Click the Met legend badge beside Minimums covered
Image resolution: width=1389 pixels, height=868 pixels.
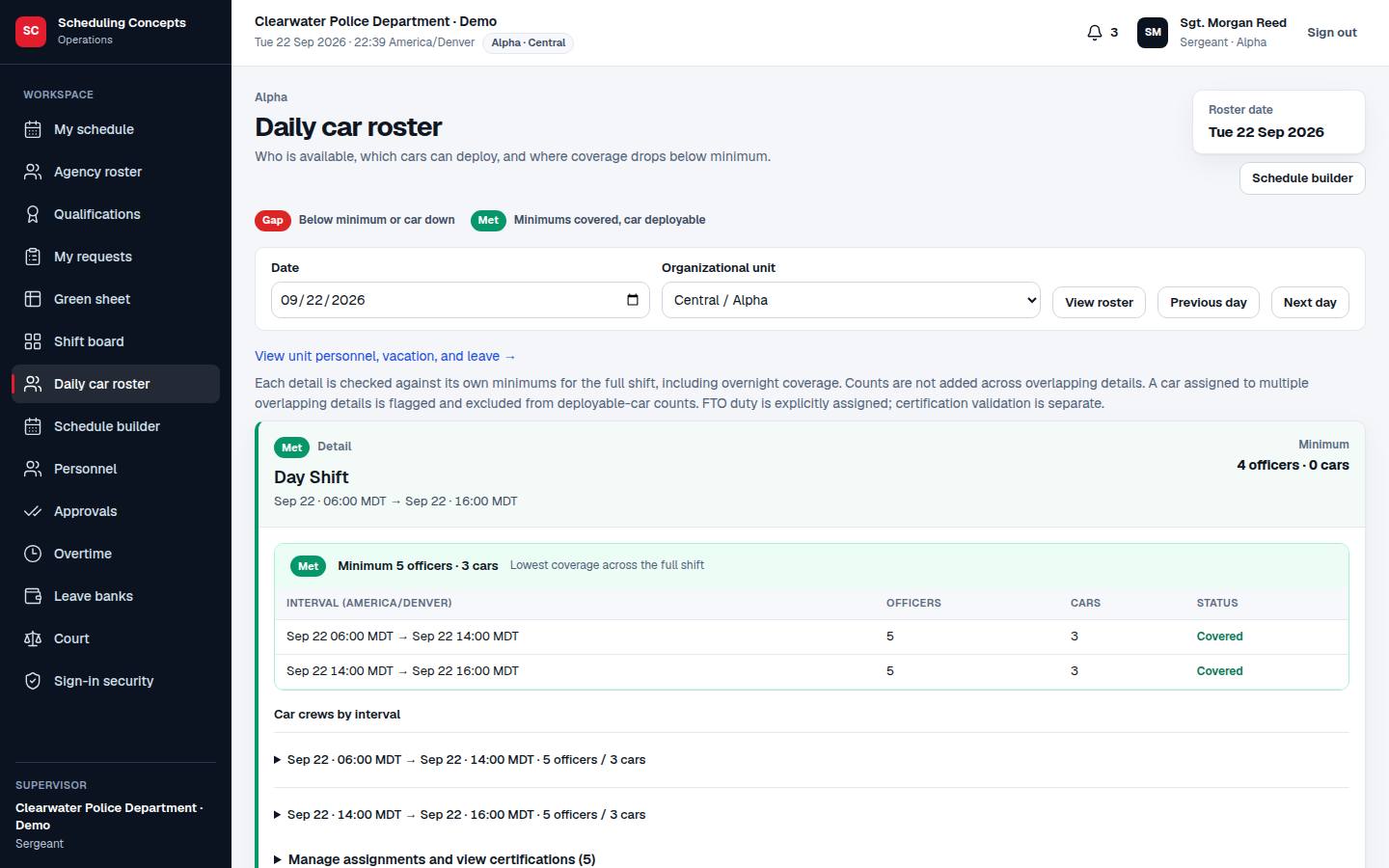point(488,220)
